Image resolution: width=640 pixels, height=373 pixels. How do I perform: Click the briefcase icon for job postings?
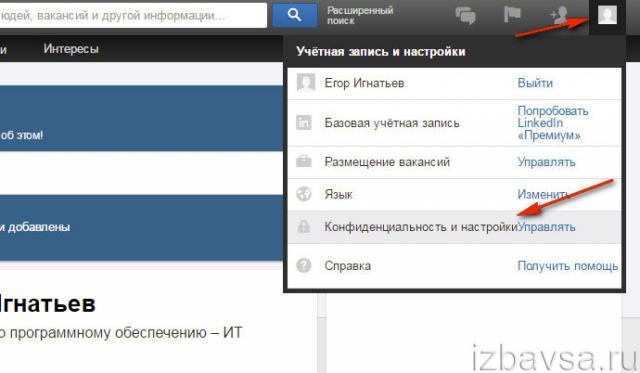click(x=304, y=162)
